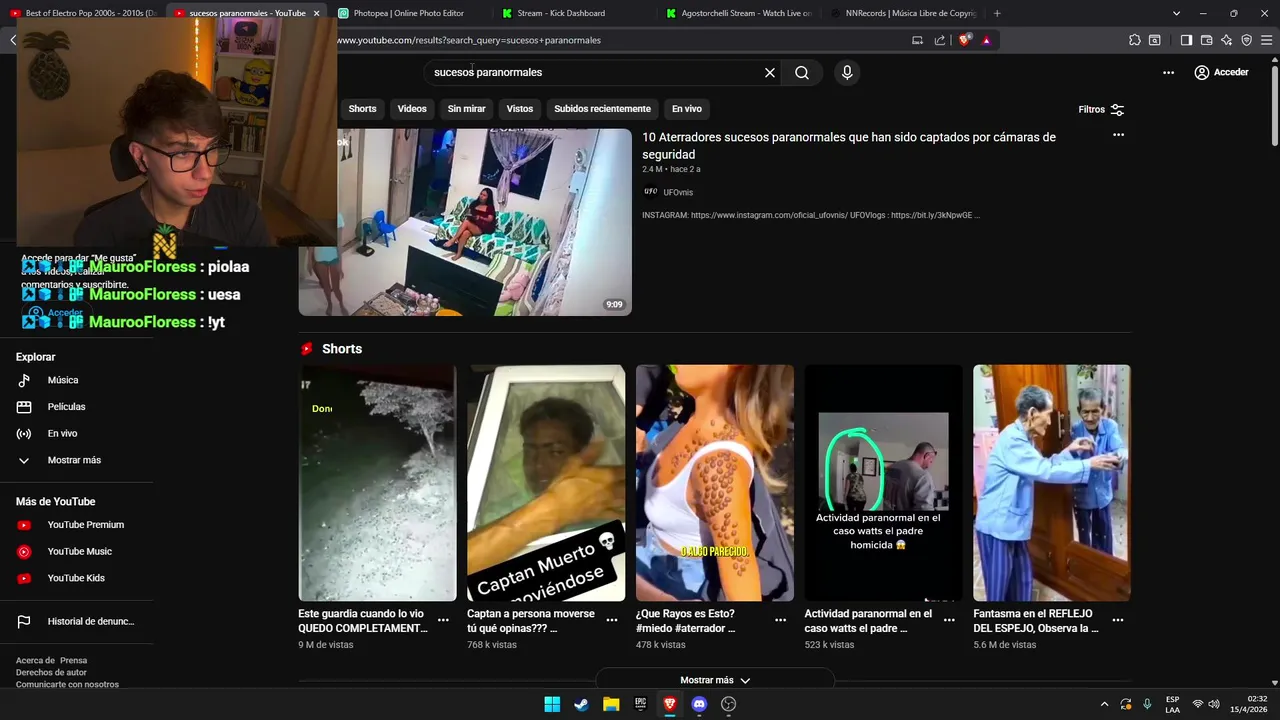This screenshot has height=720, width=1280.
Task: Play the Este guardia cuando lo vio short
Action: coord(377,483)
